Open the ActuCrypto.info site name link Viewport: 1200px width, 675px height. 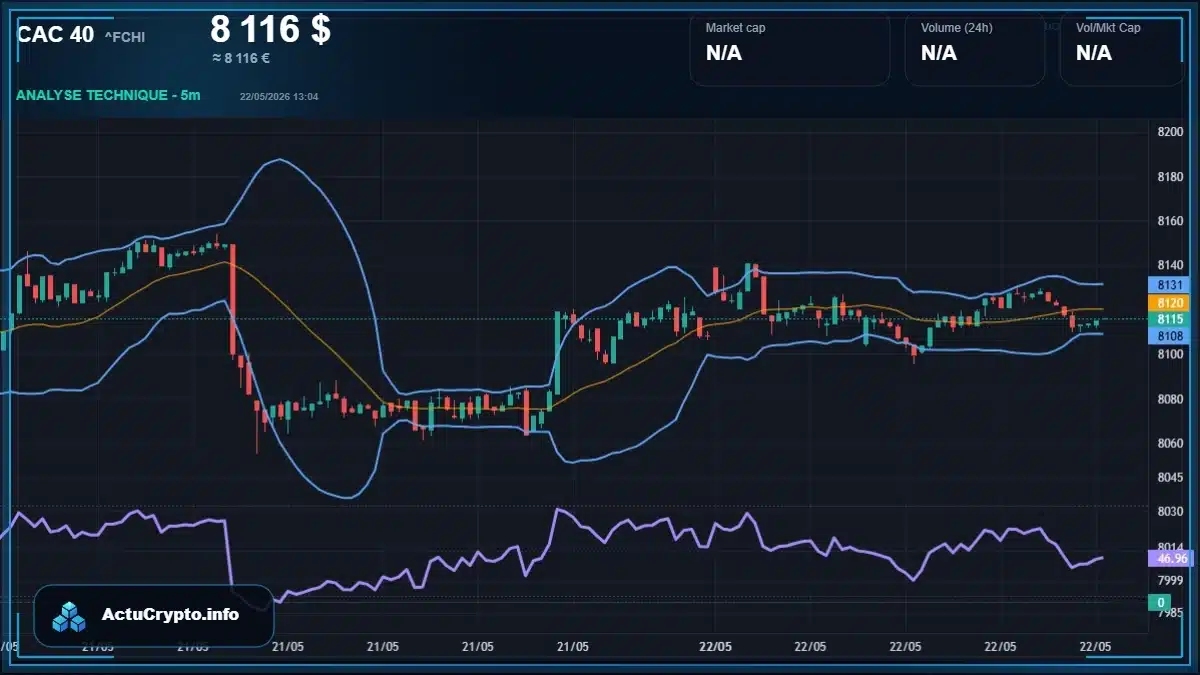pyautogui.click(x=171, y=615)
